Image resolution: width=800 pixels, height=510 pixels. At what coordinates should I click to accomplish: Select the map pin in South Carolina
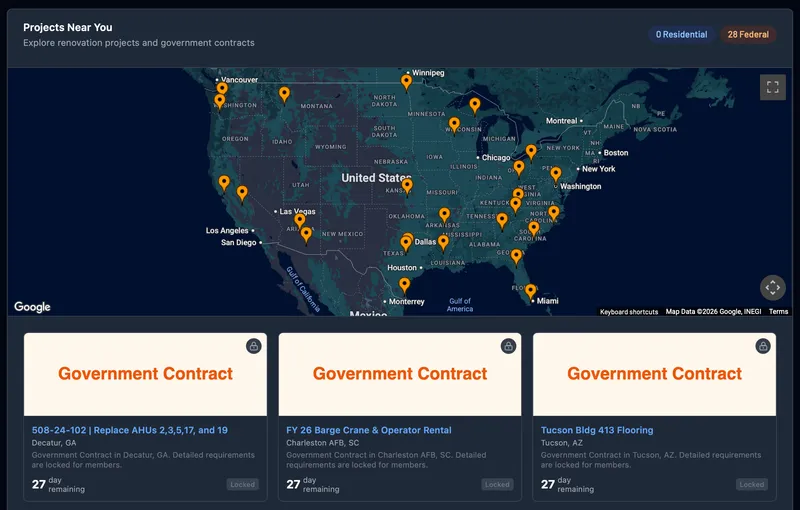534,230
